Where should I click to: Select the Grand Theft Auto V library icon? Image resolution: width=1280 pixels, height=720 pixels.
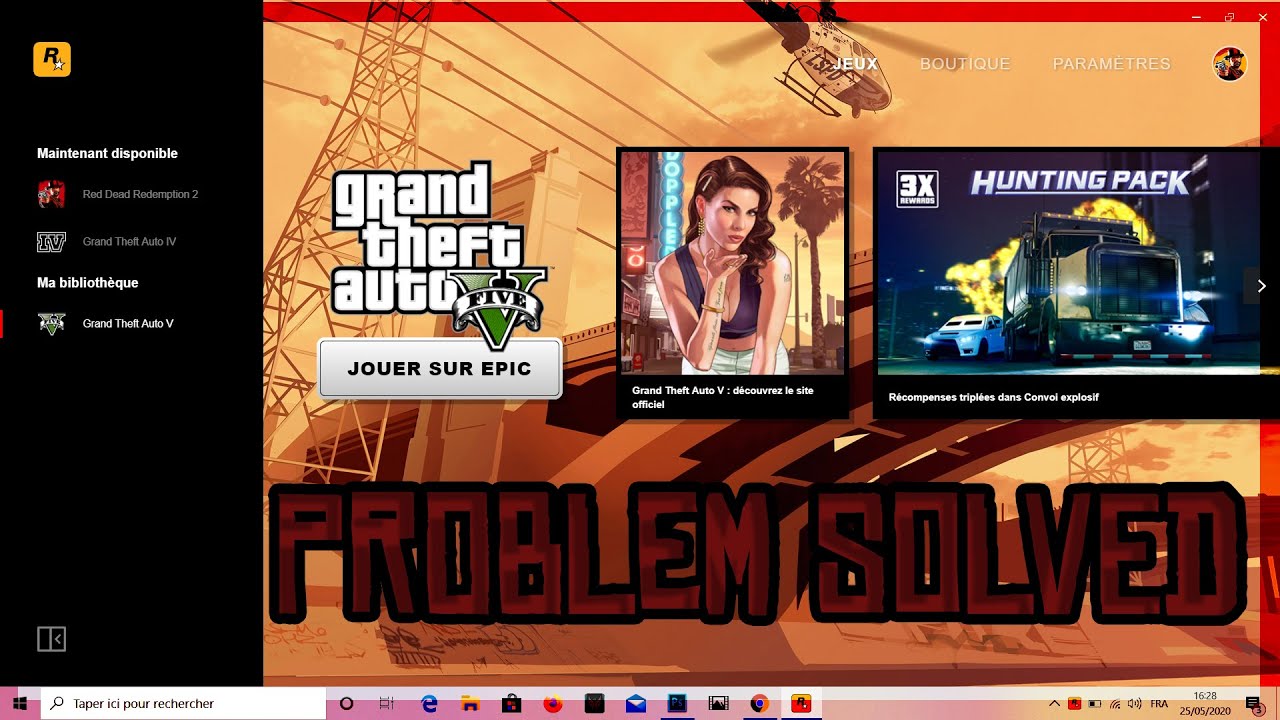tap(51, 323)
